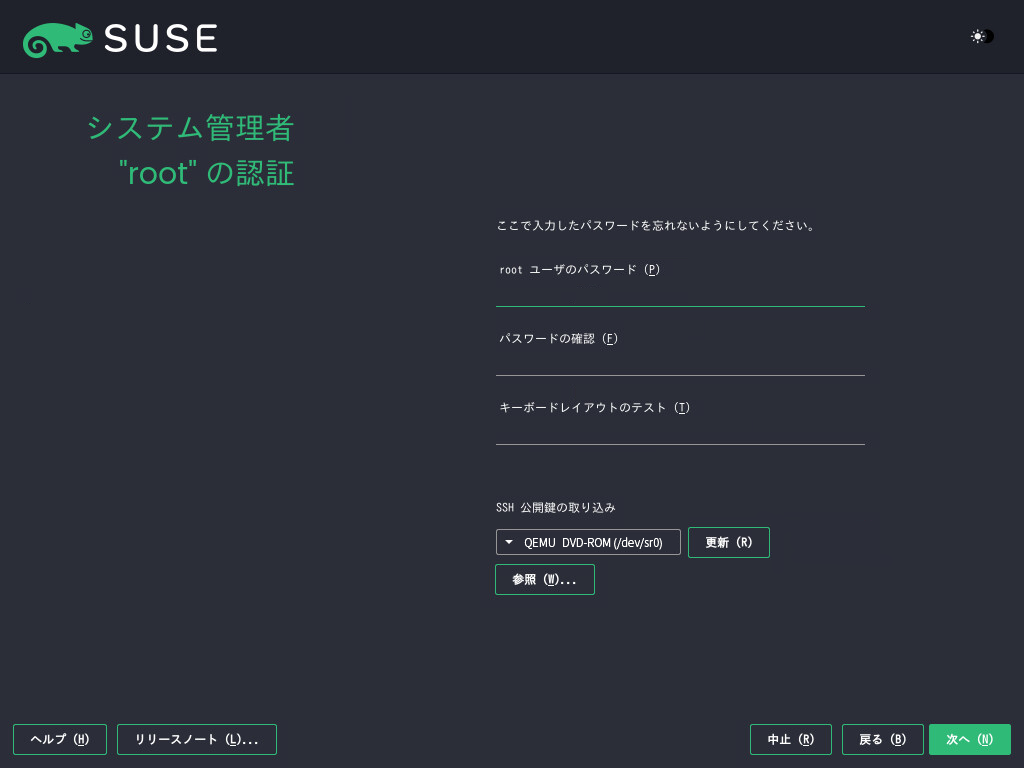The height and width of the screenshot is (768, 1024).
Task: Click the キーボードレイアウトのテスト (T) label
Action: coord(595,407)
